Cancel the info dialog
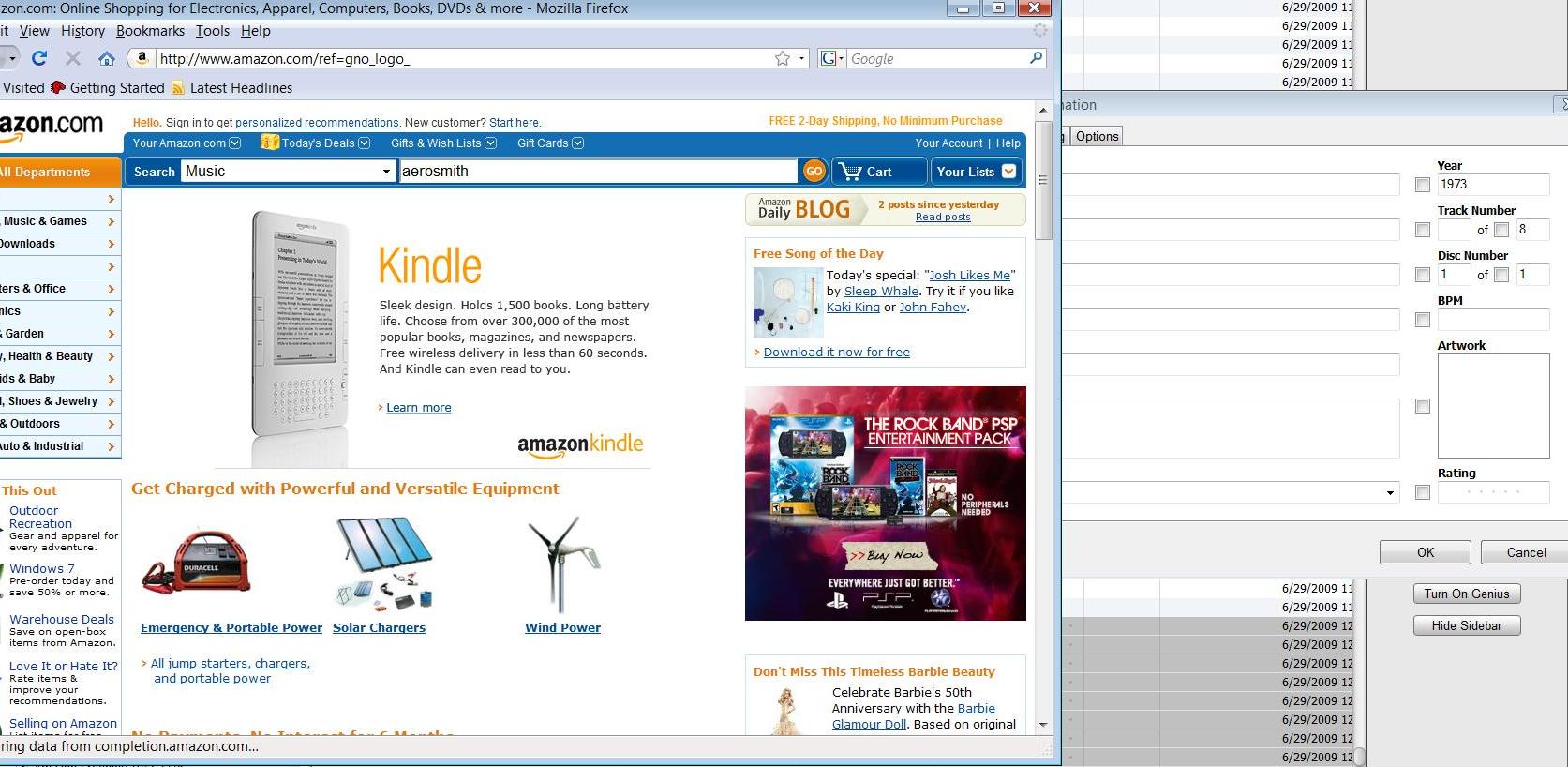Viewport: 1568px width, 767px height. coord(1525,552)
